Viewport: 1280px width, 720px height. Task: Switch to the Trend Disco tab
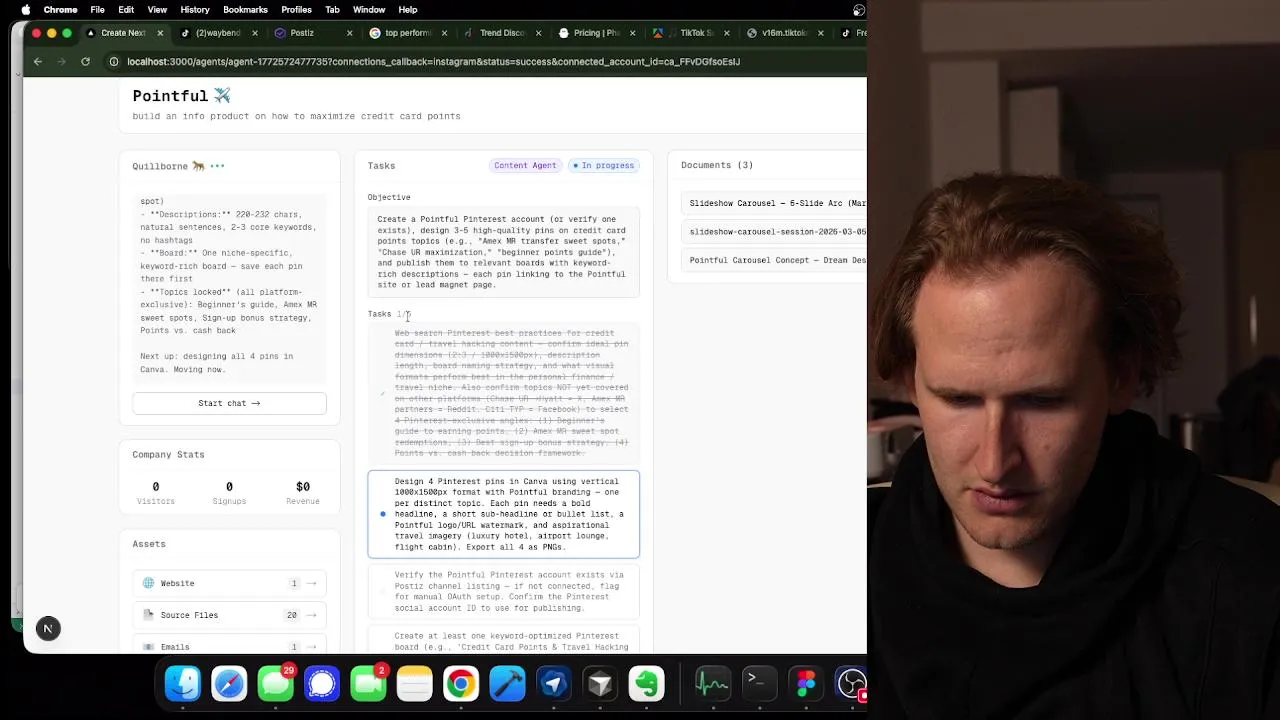502,33
